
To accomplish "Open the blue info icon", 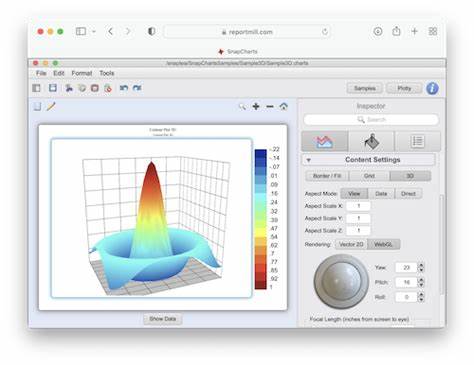I will 432,88.
